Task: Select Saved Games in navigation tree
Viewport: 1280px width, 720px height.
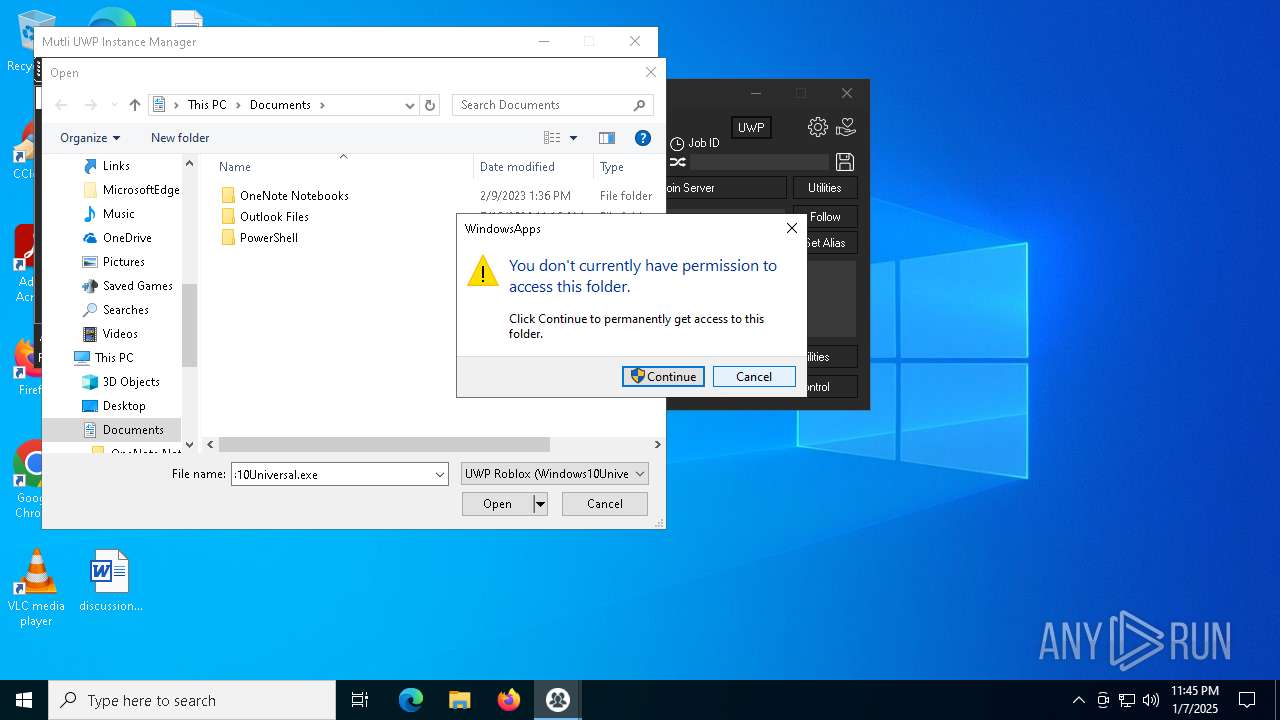Action: 137,286
